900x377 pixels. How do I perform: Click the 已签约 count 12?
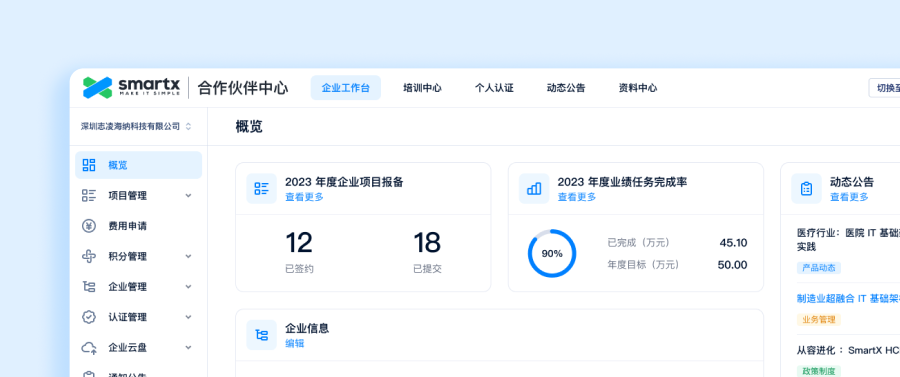click(x=299, y=243)
